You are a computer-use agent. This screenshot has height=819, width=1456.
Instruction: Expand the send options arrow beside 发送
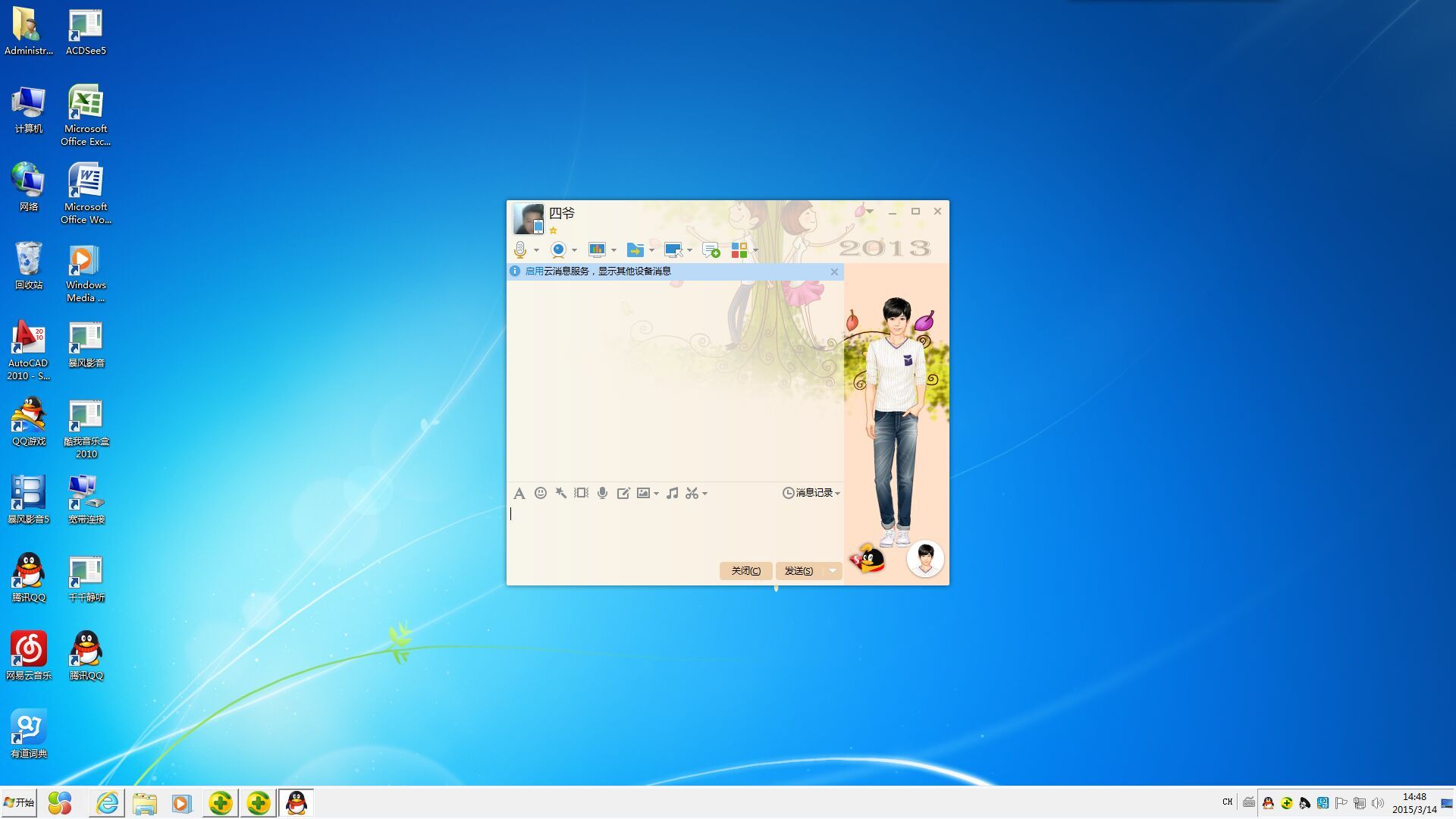(x=833, y=571)
